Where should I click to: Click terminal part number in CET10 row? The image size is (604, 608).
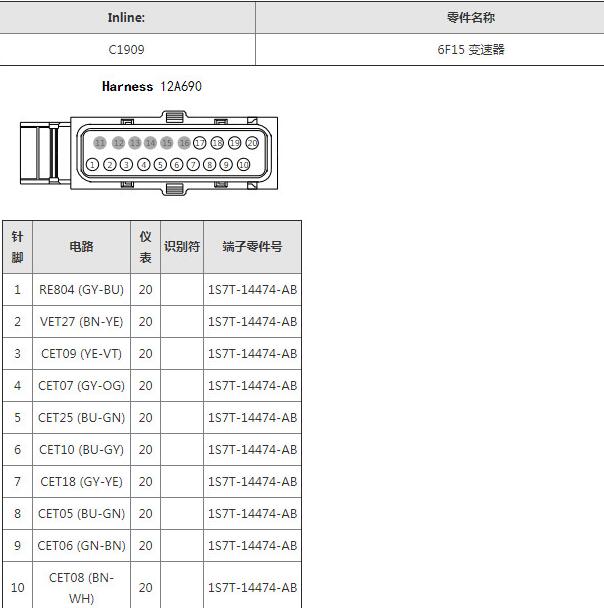click(x=252, y=449)
